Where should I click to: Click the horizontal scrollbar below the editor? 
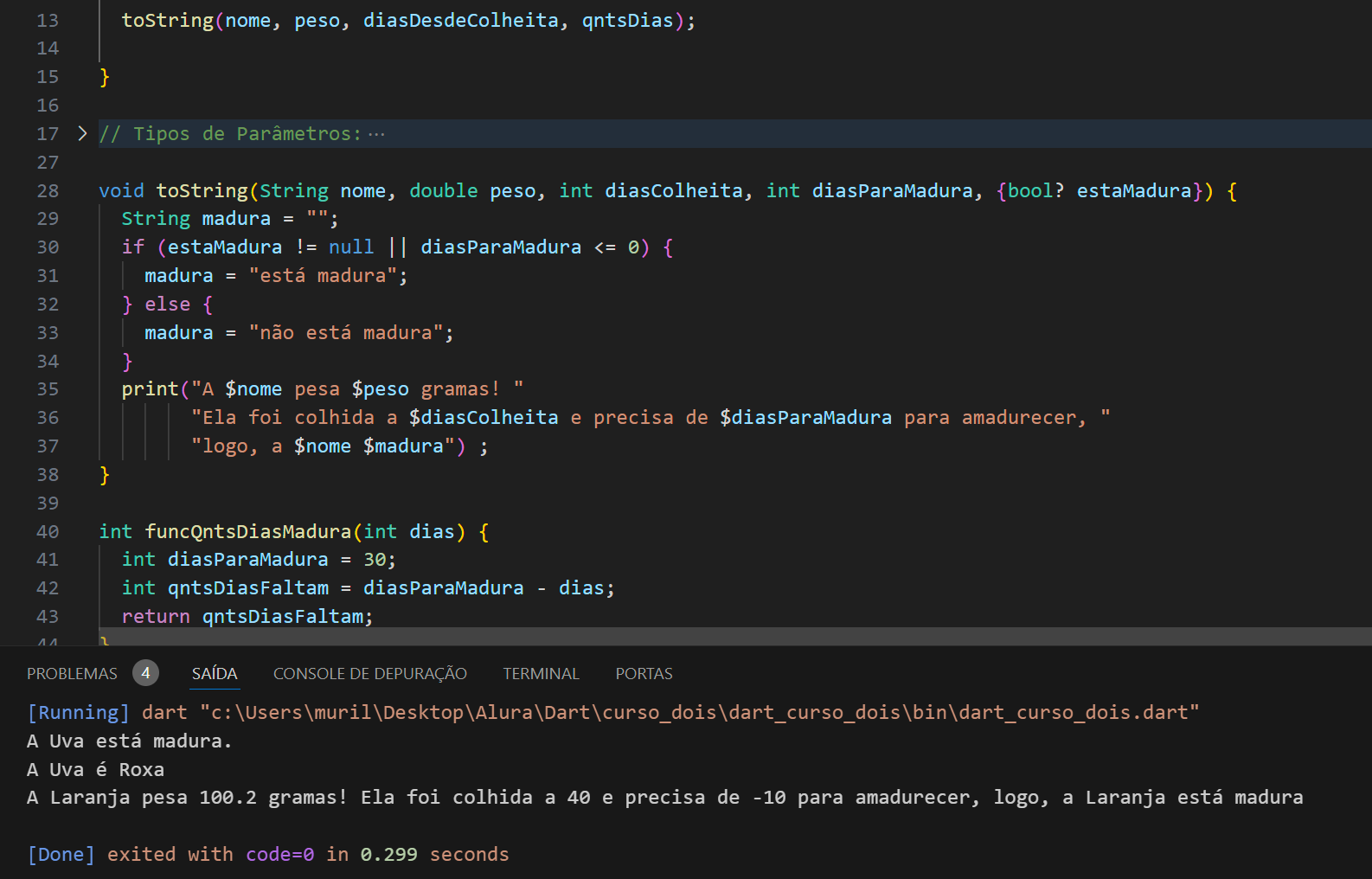click(x=735, y=636)
